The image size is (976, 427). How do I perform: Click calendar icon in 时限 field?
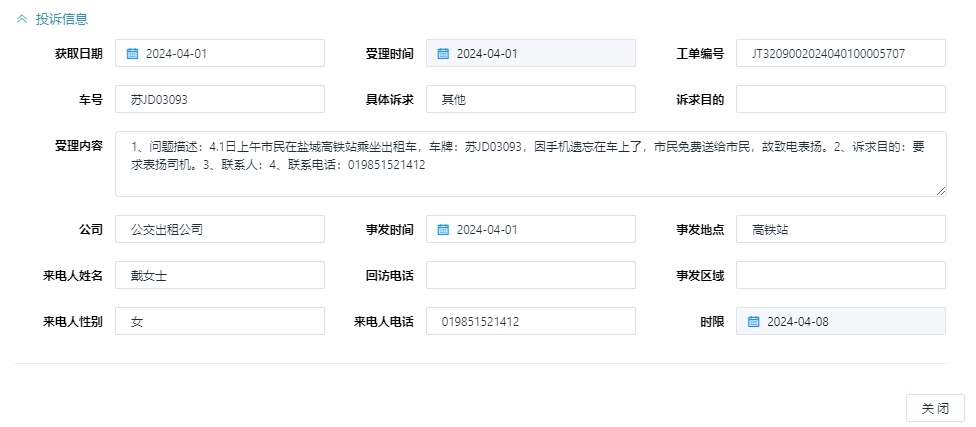tap(753, 322)
